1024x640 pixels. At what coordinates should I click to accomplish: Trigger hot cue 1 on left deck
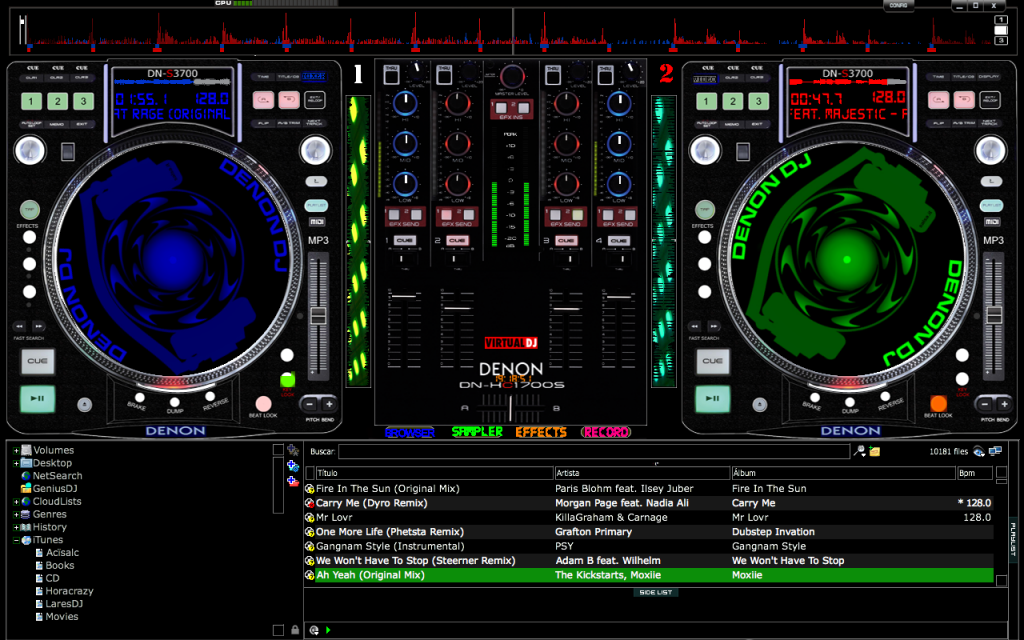pyautogui.click(x=31, y=101)
